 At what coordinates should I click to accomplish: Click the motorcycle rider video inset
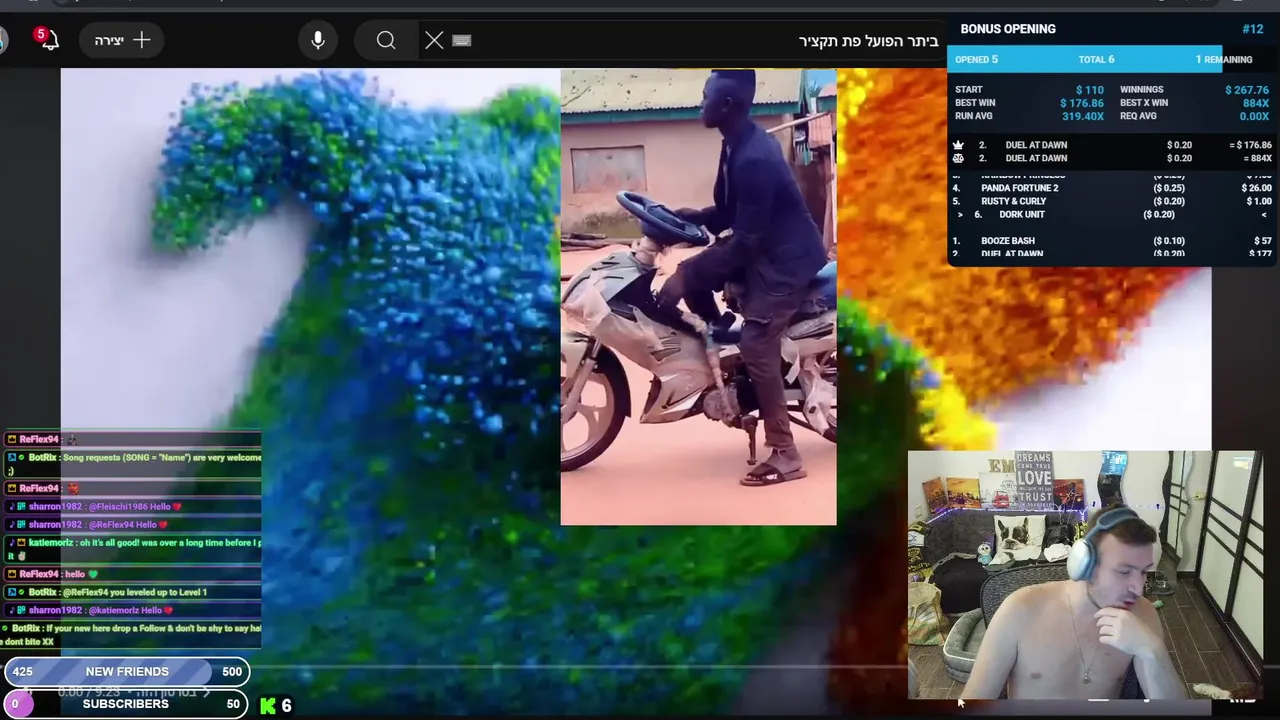coord(698,297)
